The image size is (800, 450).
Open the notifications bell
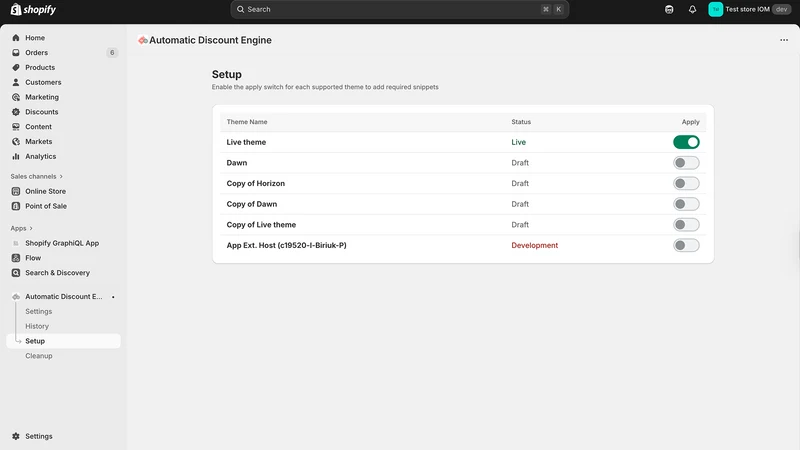[x=692, y=9]
